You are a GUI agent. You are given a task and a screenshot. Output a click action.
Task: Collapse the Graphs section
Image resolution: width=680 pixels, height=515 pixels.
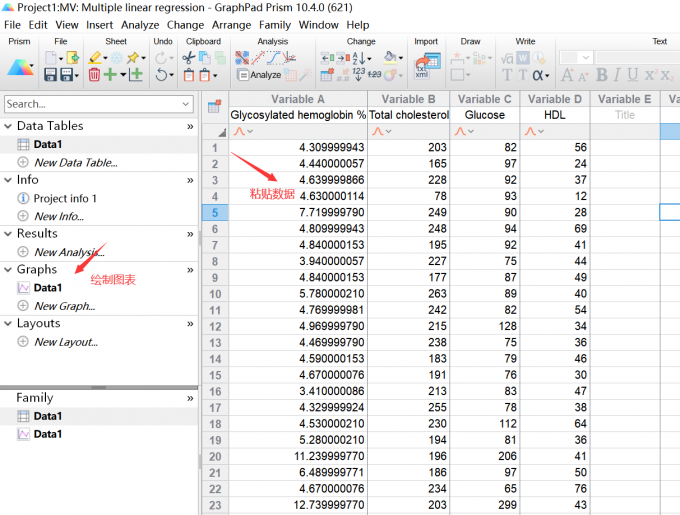[x=8, y=270]
